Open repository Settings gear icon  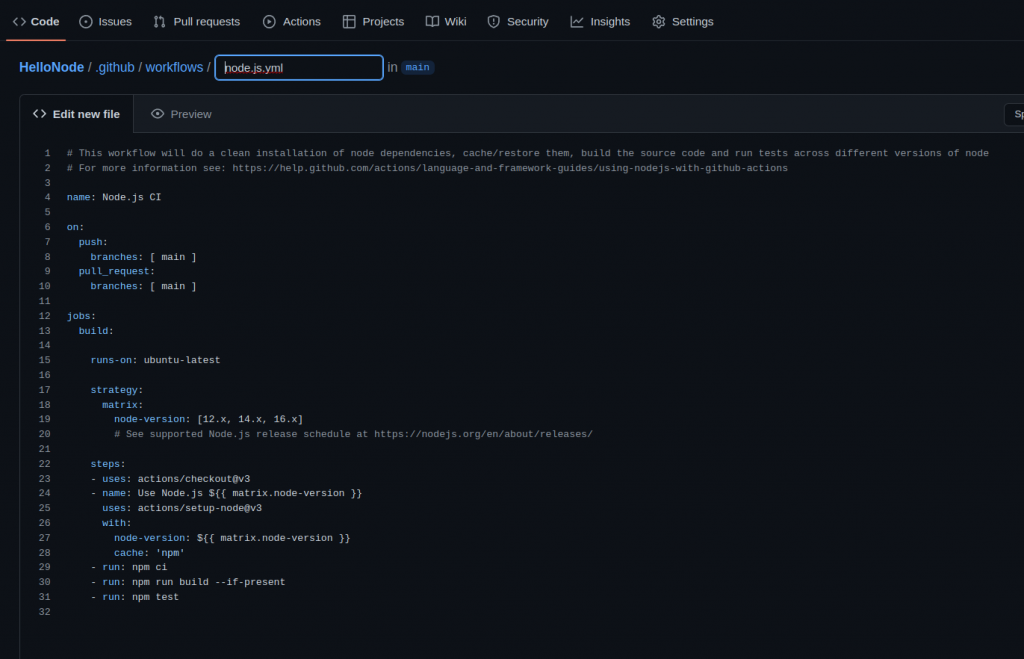coord(658,21)
